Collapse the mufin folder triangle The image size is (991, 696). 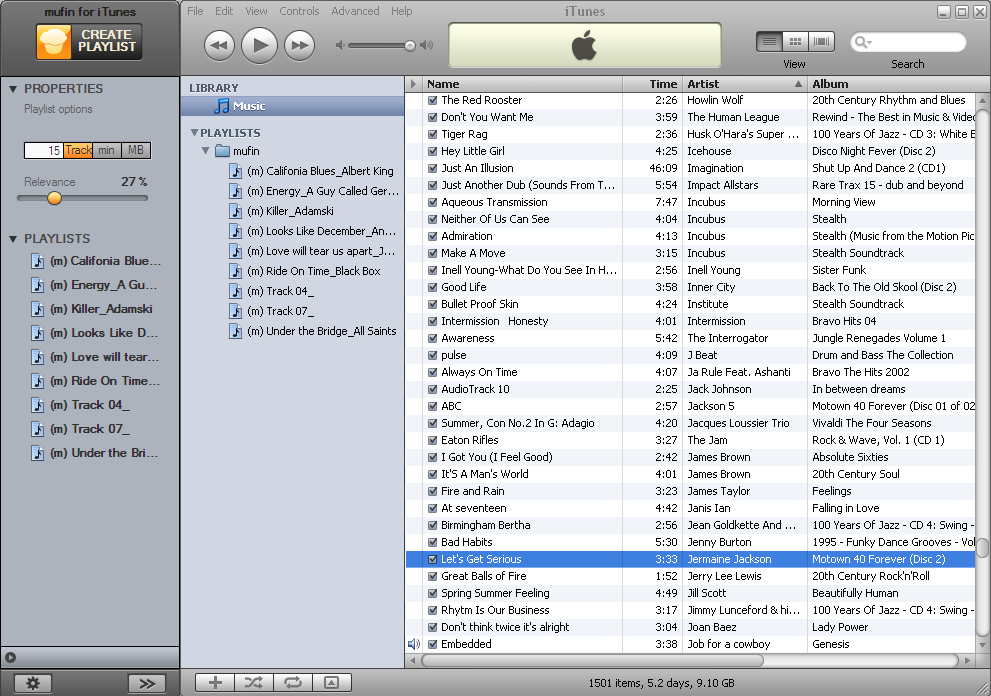205,151
